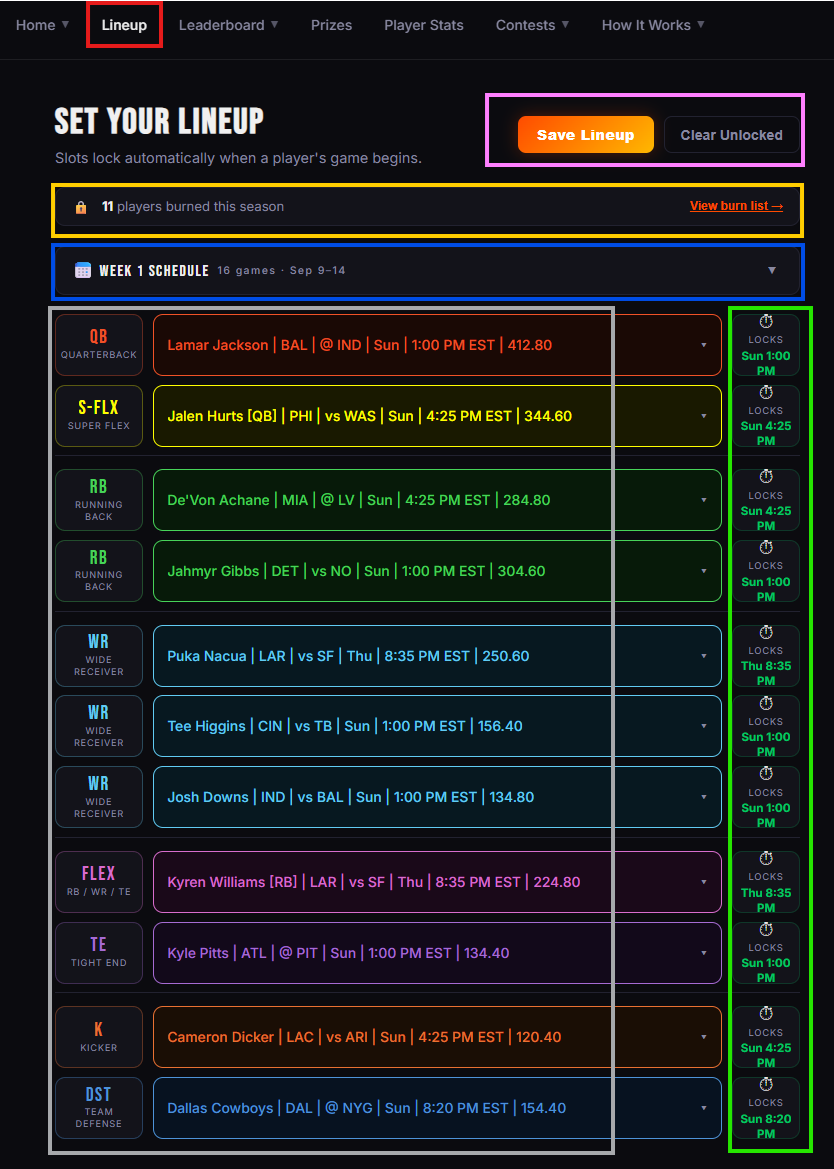Click the stopwatch icon in Josh Downs' row
834x1169 pixels.
pyautogui.click(x=765, y=774)
